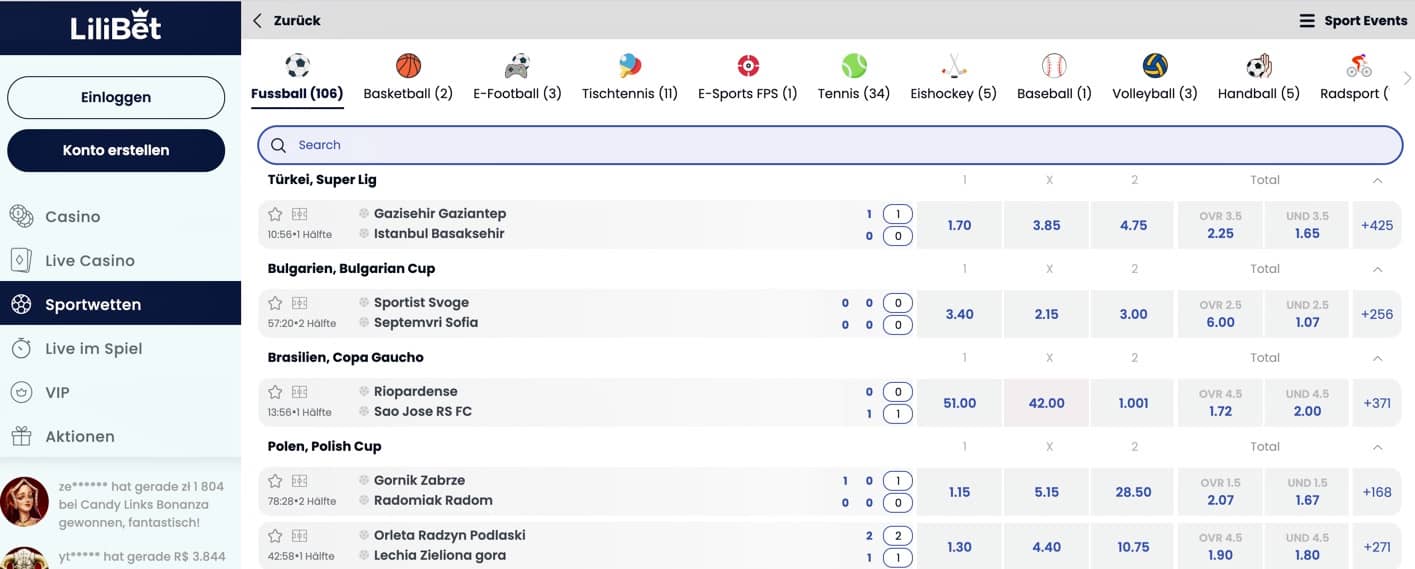Collapse the Türkei, Super Lig section
The image size is (1415, 569).
pyautogui.click(x=1377, y=180)
